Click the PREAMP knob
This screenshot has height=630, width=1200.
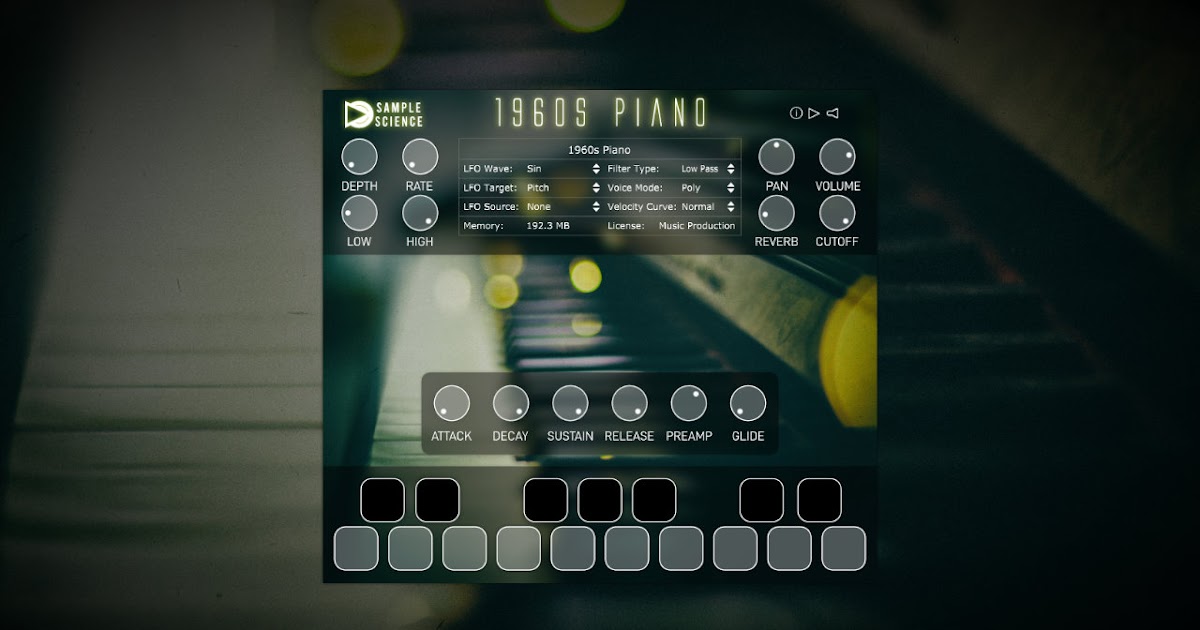point(688,403)
